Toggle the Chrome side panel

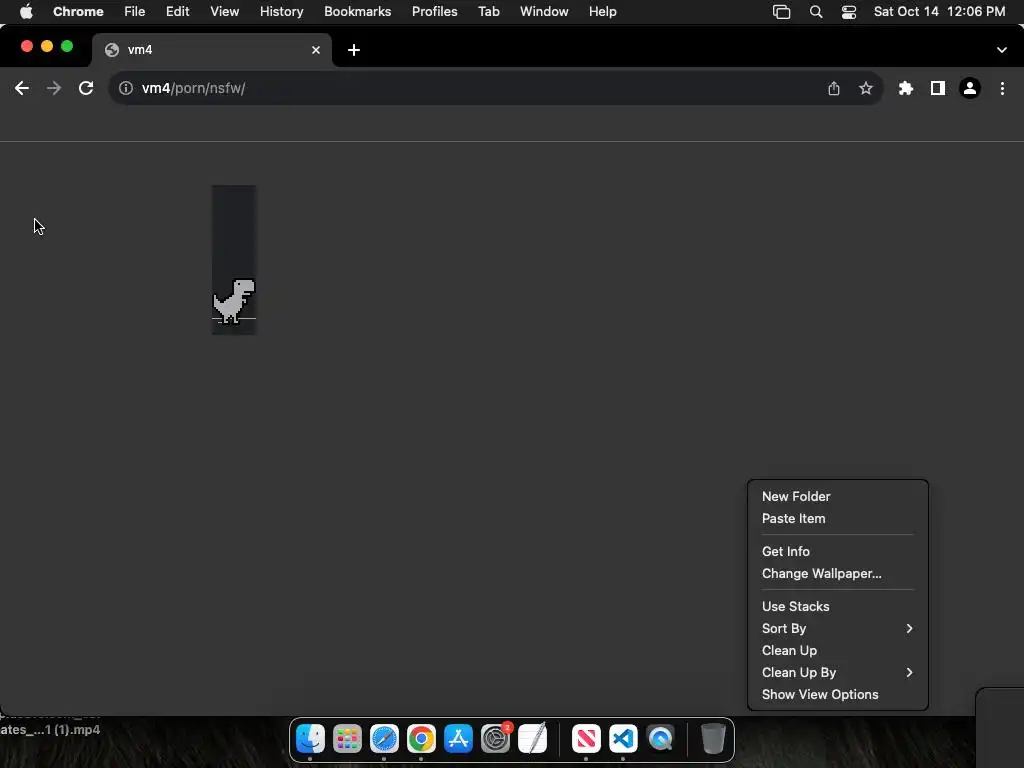click(938, 88)
